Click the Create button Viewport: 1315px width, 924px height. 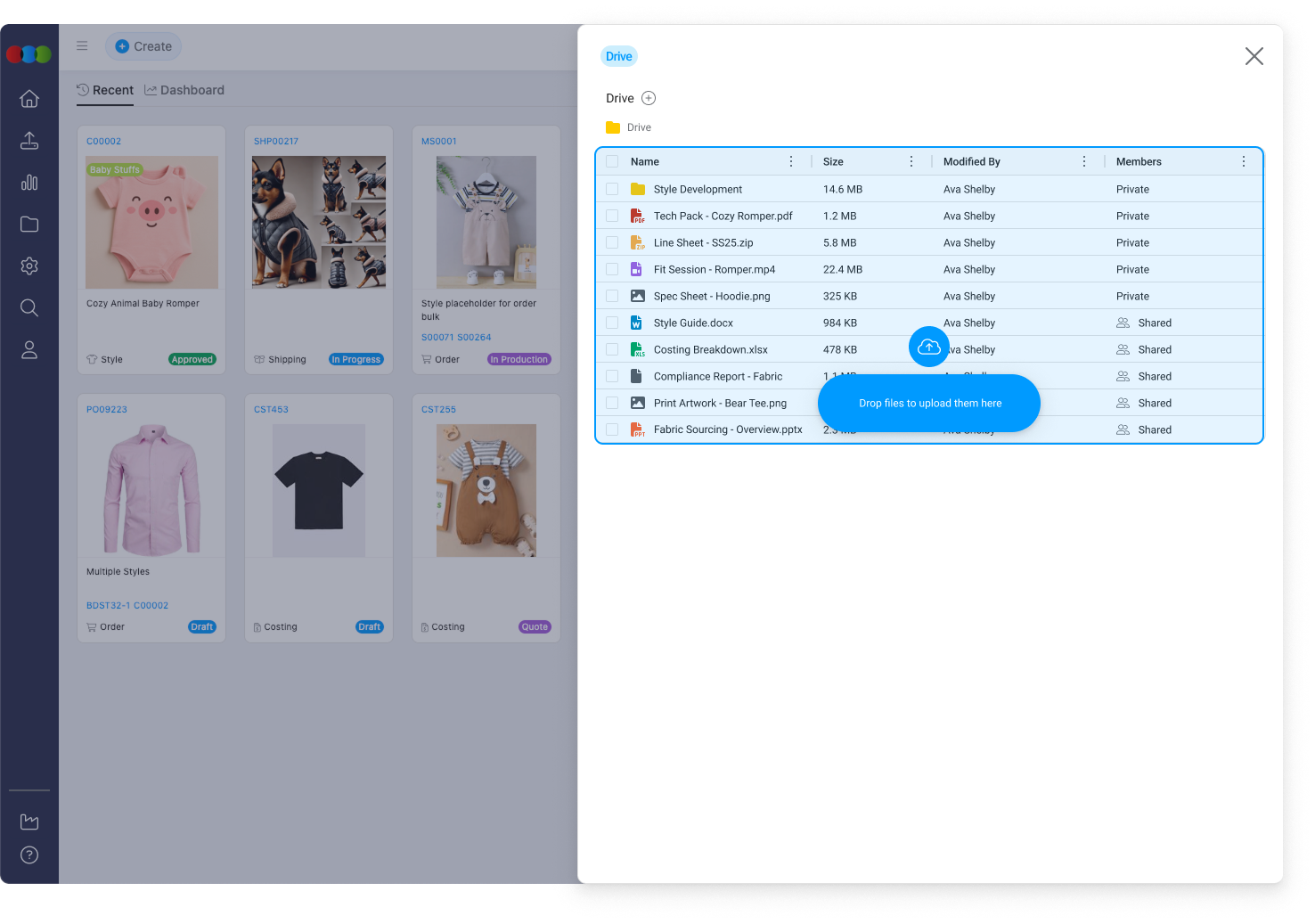click(143, 46)
